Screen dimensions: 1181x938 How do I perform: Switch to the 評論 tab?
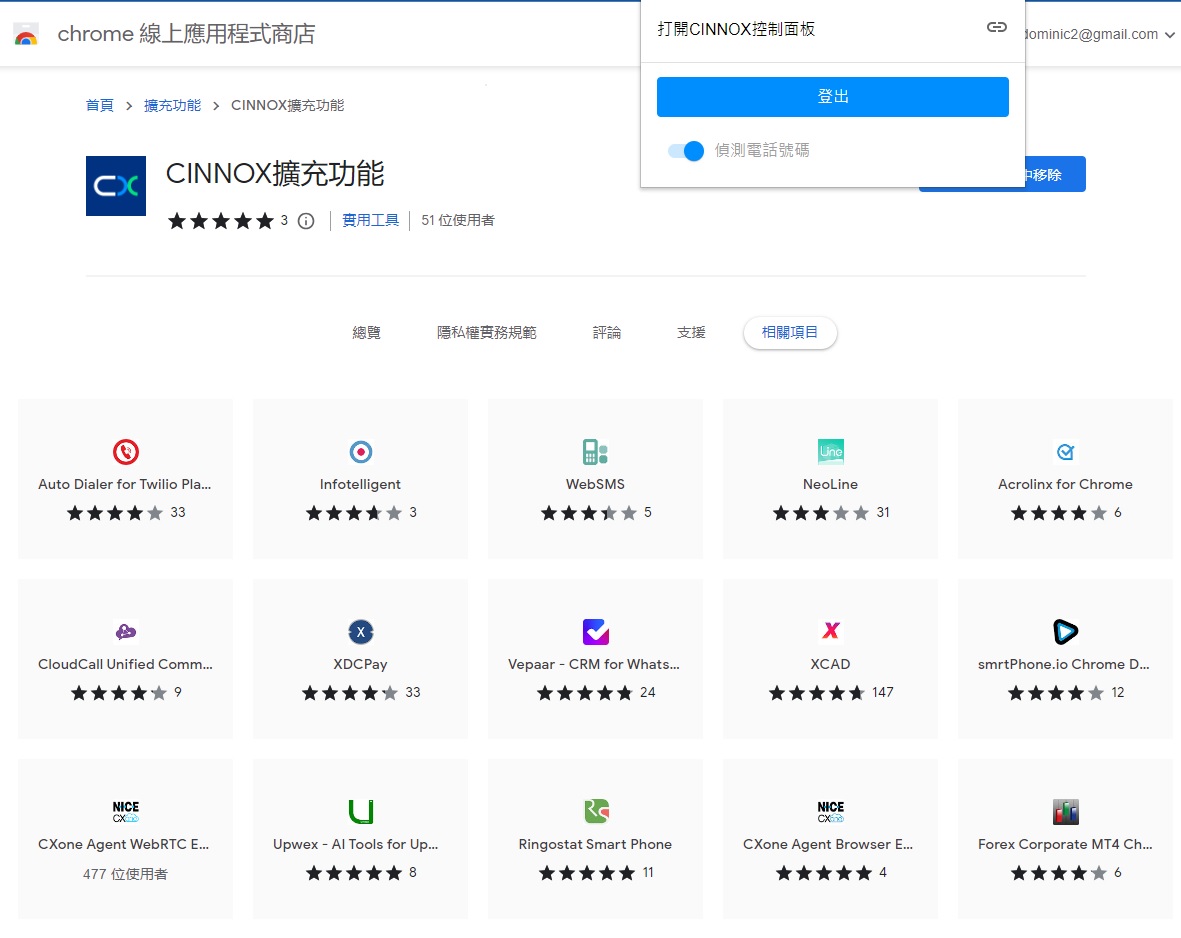[x=606, y=332]
